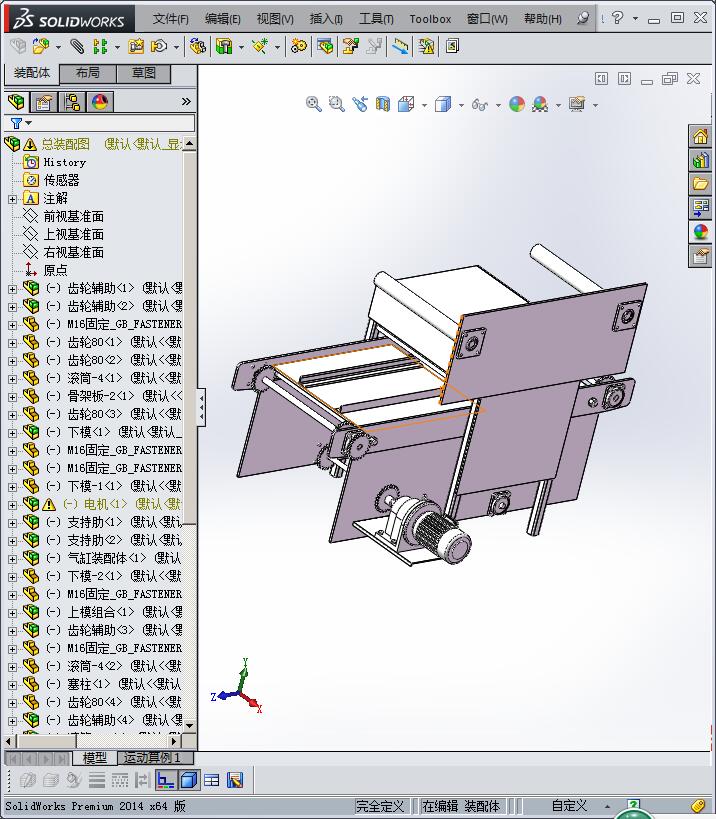Click the Previous View icon
716x819 pixels.
pos(360,104)
